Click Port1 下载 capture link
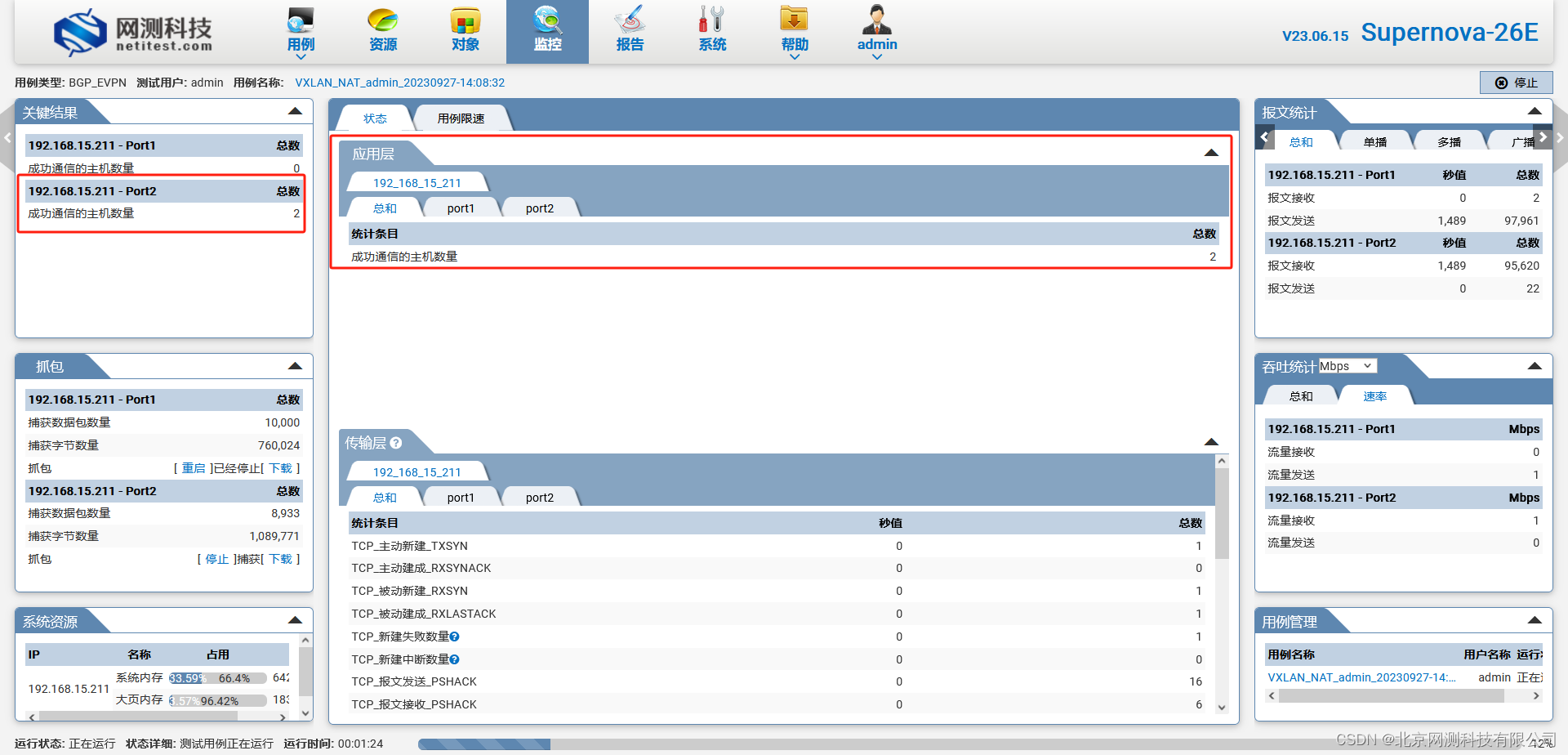Viewport: 1568px width, 755px height. (x=281, y=468)
